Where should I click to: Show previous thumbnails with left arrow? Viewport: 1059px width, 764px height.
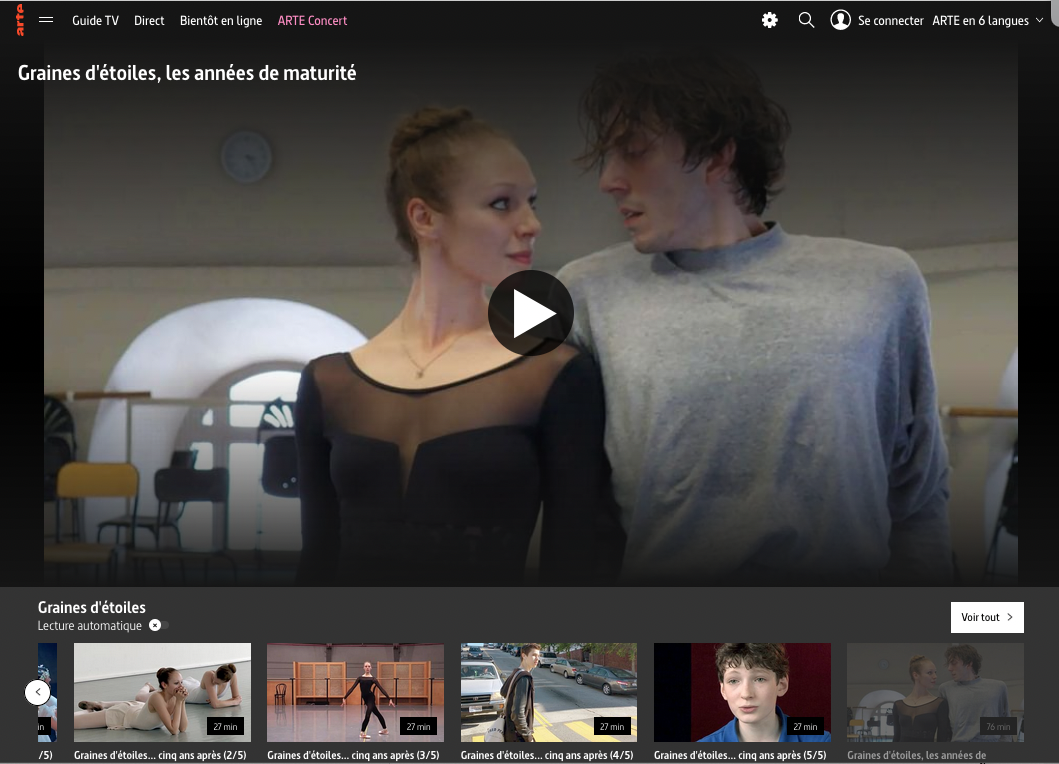click(38, 692)
